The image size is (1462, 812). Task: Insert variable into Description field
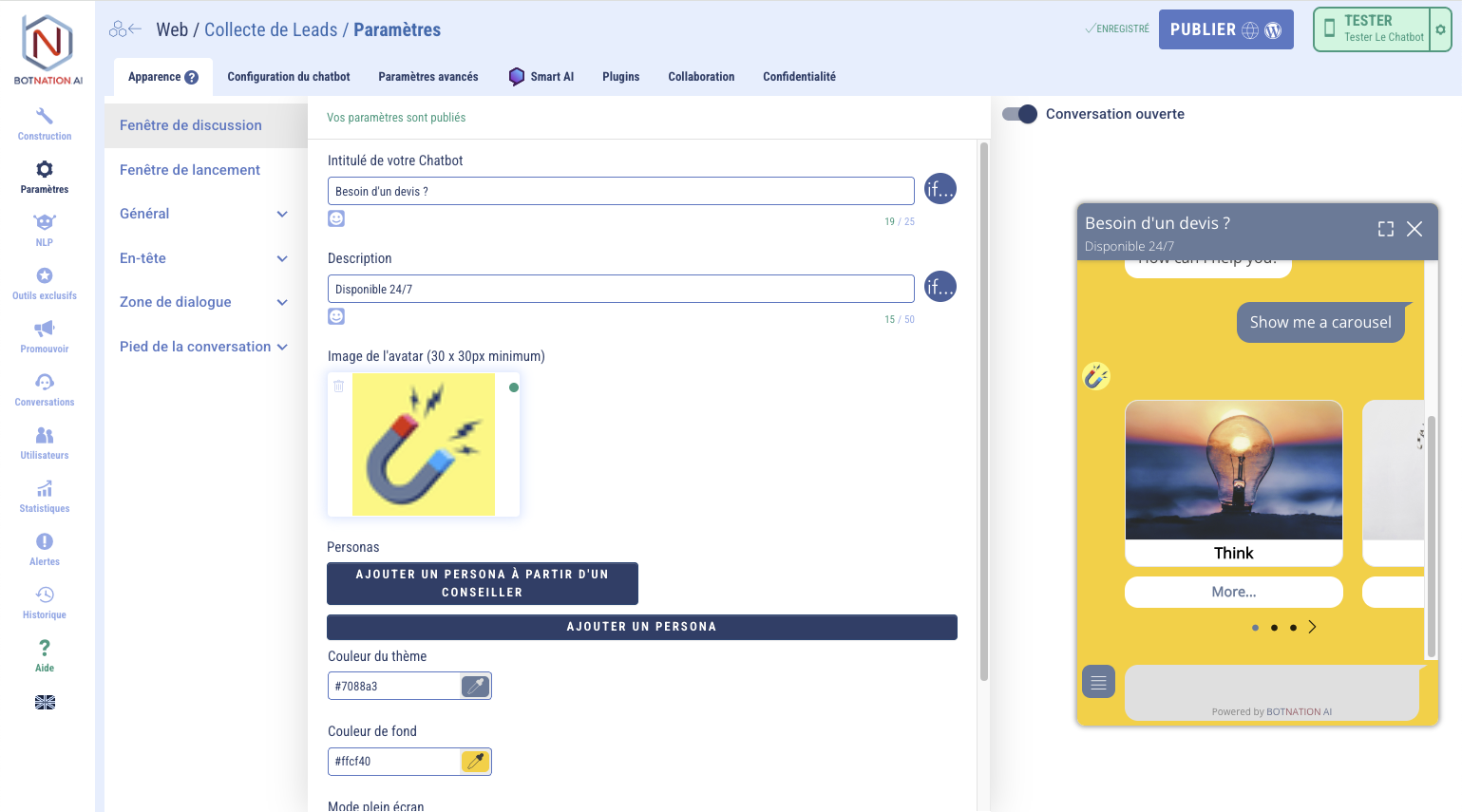(x=940, y=287)
